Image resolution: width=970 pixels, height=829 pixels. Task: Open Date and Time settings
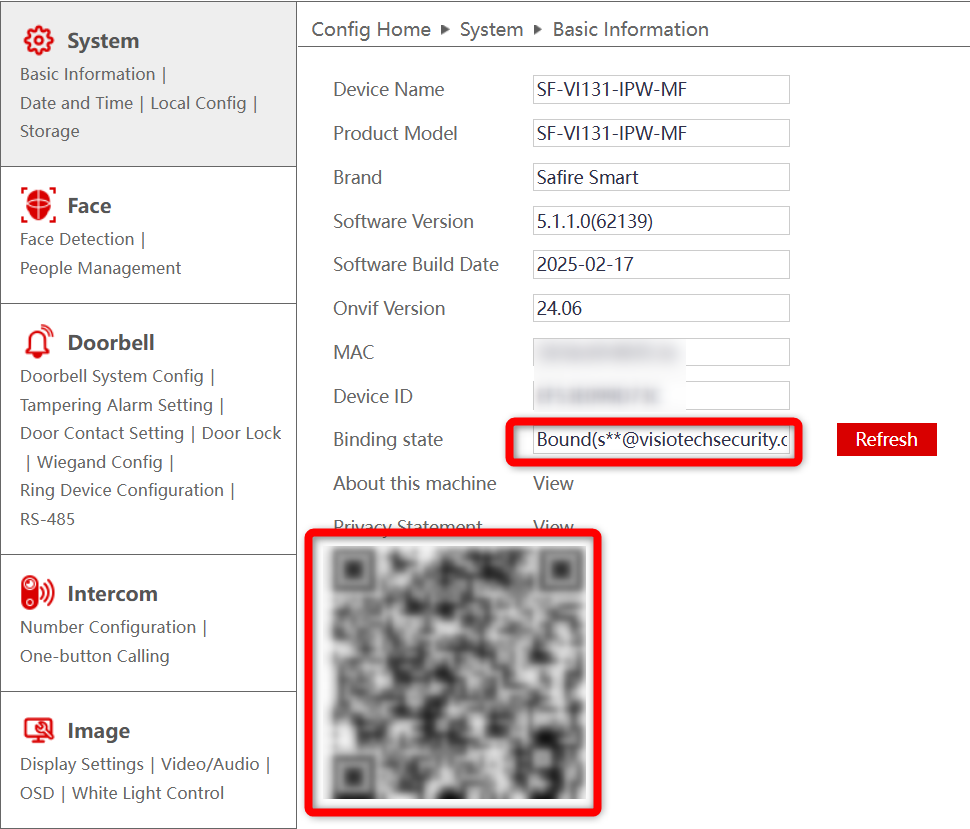[x=77, y=103]
